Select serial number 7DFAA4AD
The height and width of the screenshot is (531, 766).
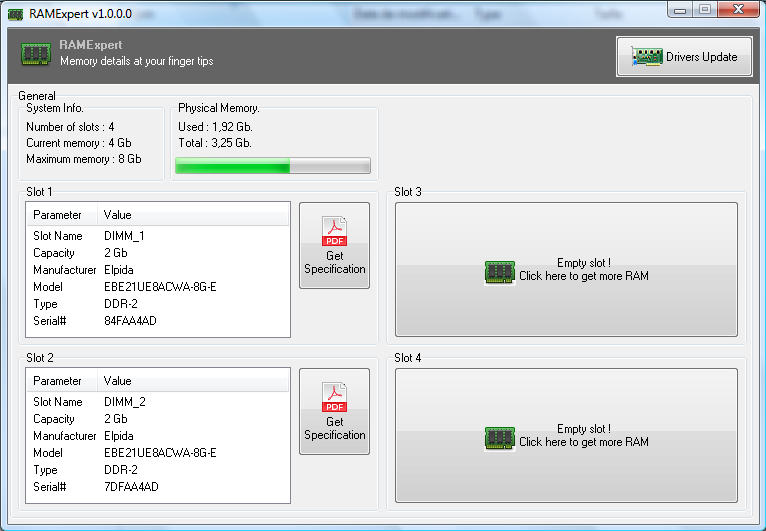131,487
